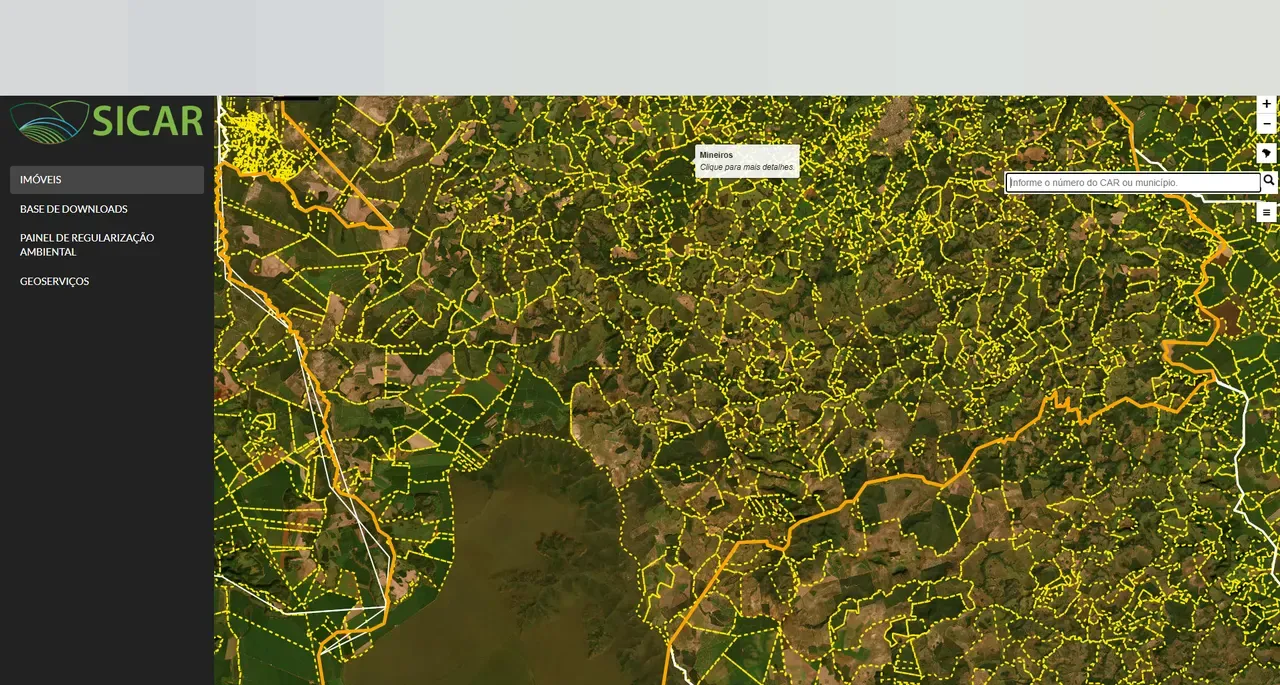Click 'Clique para mais detalhes' in the tooltip

(x=747, y=167)
